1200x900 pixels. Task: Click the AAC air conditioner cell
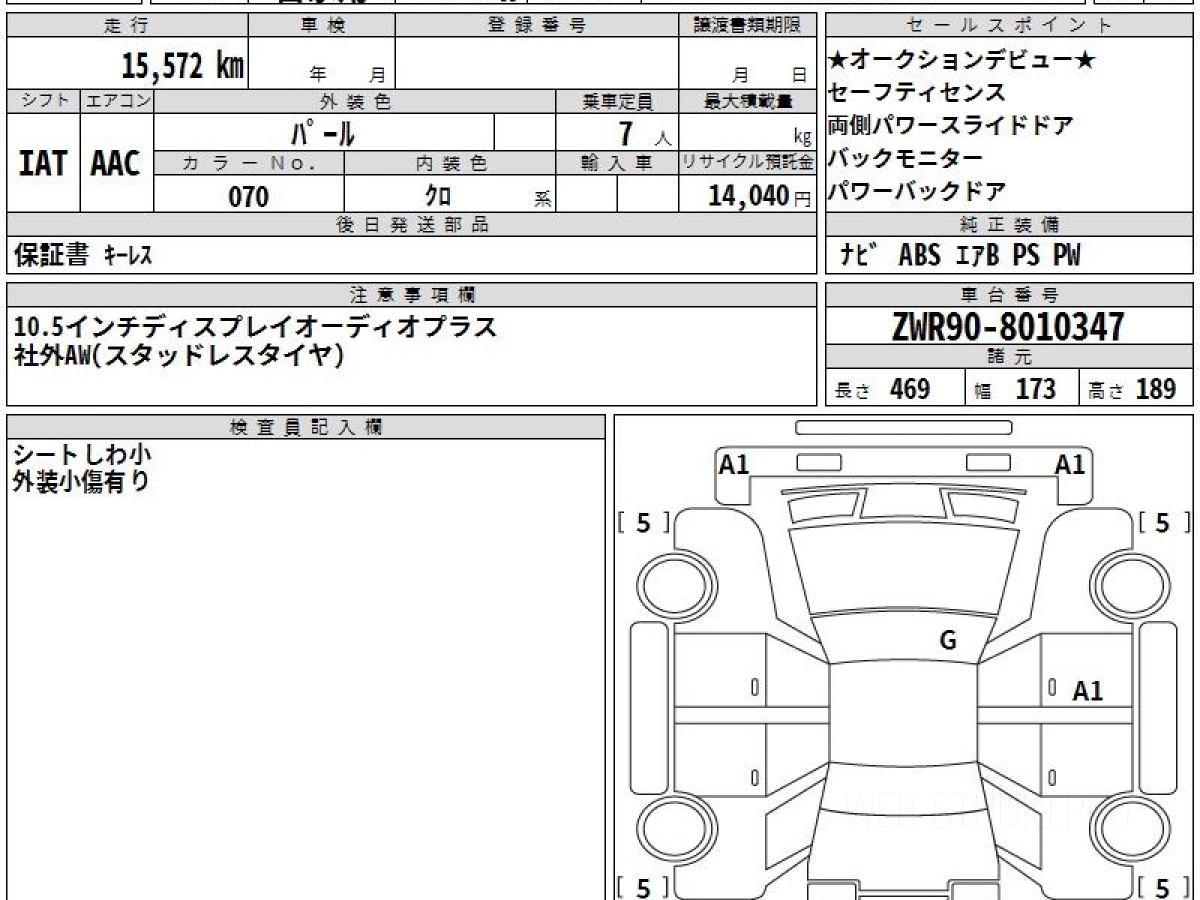[116, 163]
